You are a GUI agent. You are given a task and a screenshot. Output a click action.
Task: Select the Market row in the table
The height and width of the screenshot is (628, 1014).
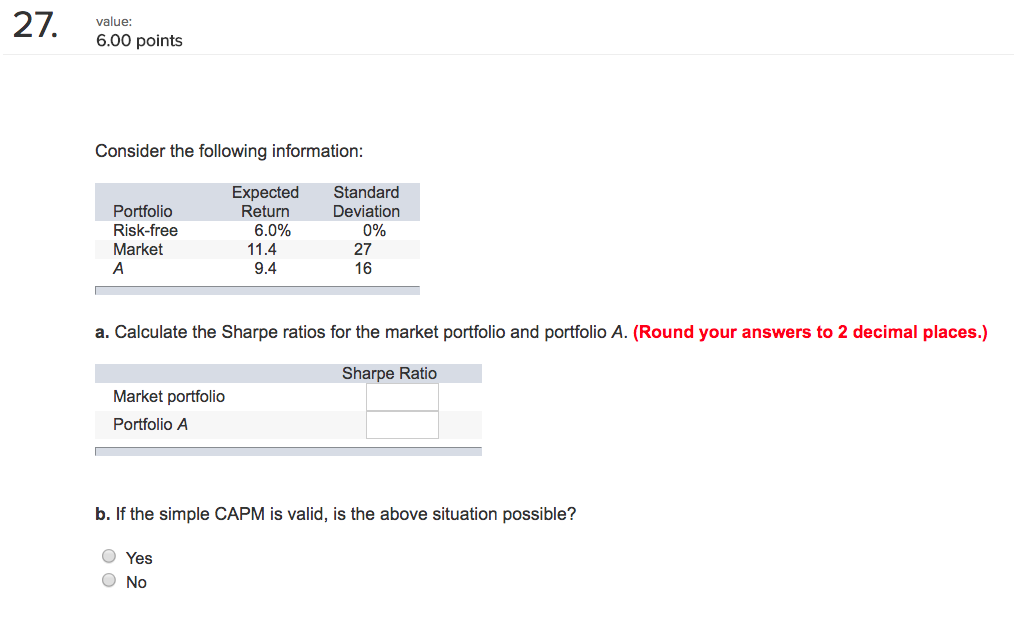[x=138, y=249]
